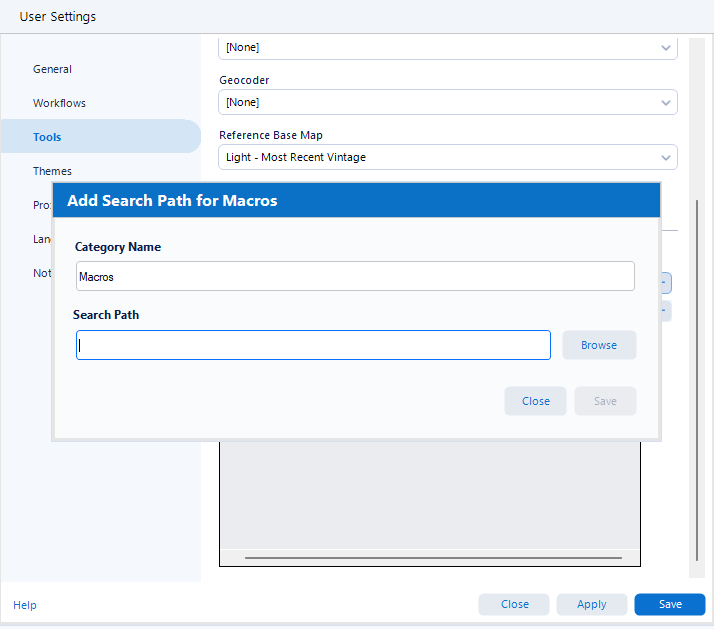The width and height of the screenshot is (714, 629).
Task: Click the horizontal scrollbar in the list box
Action: 432,557
